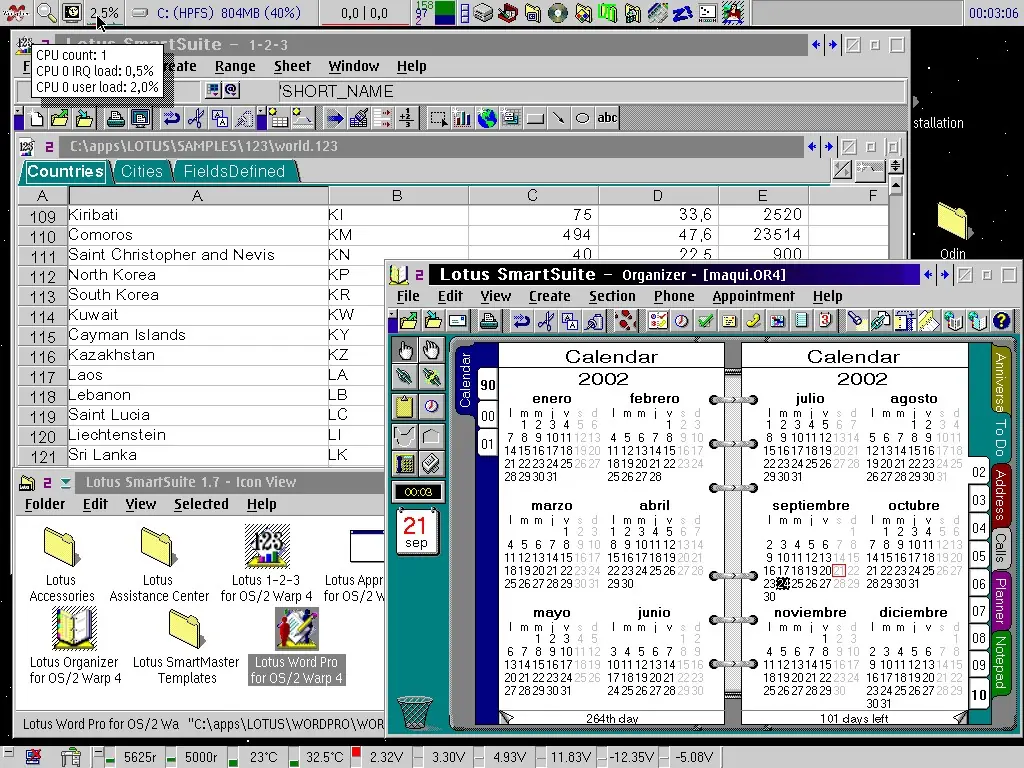Open the Folder menu in Icon View window
Screen dimensions: 1024x768
(45, 504)
